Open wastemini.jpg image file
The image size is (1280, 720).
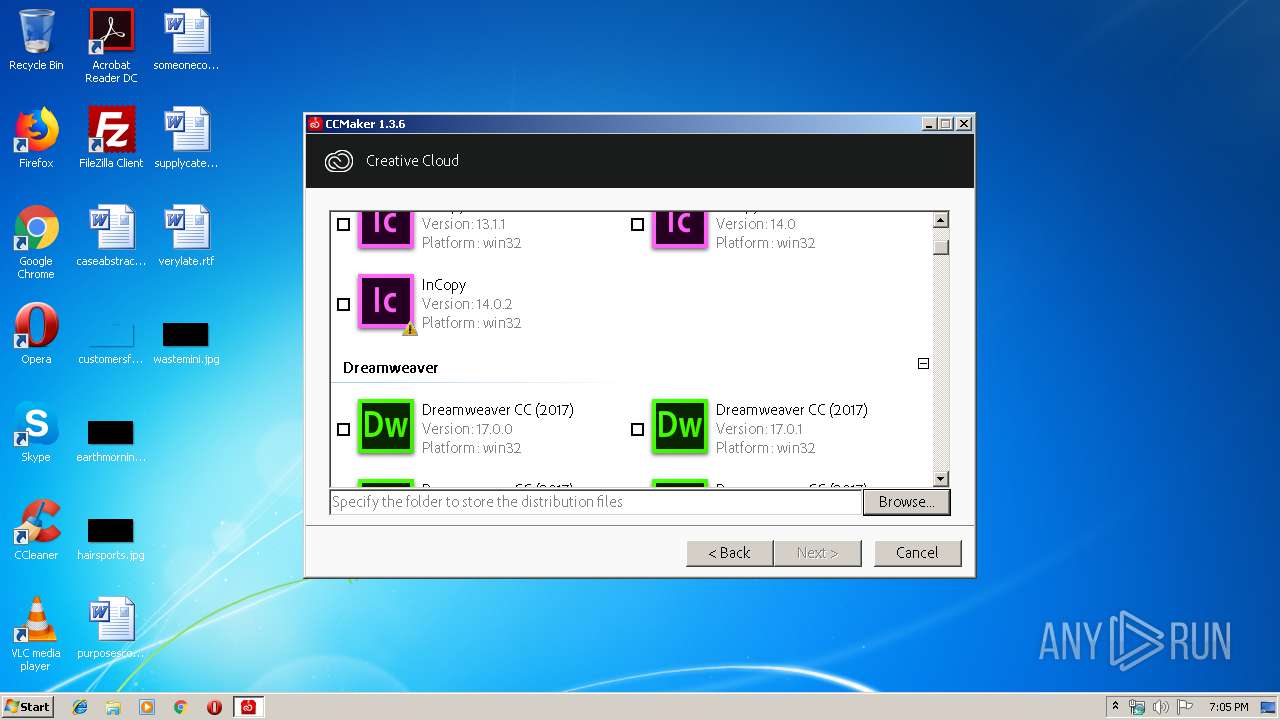[186, 341]
